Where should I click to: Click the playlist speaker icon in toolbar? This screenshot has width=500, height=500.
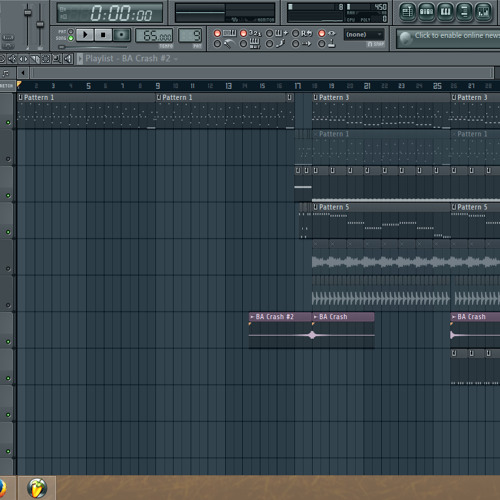click(x=68, y=59)
